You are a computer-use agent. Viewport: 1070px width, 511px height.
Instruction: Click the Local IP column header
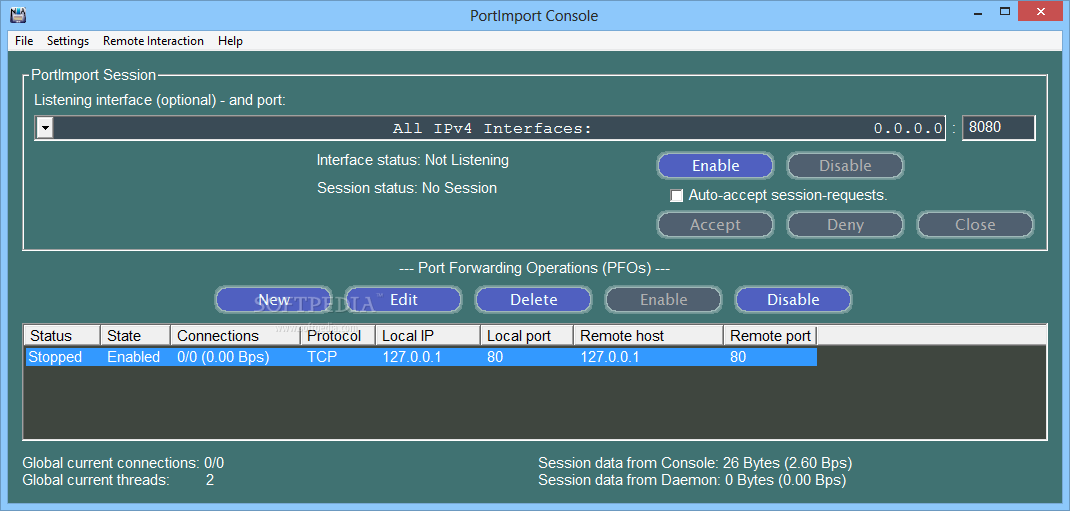(429, 336)
